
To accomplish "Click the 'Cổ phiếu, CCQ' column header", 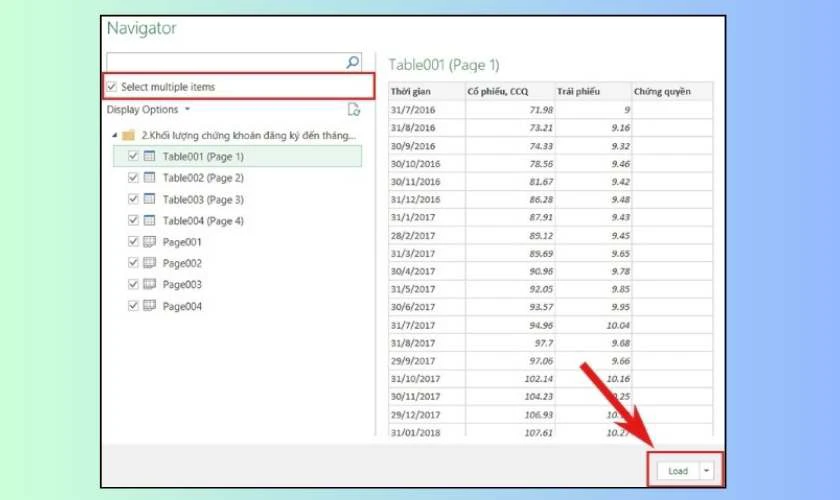I will coord(510,91).
